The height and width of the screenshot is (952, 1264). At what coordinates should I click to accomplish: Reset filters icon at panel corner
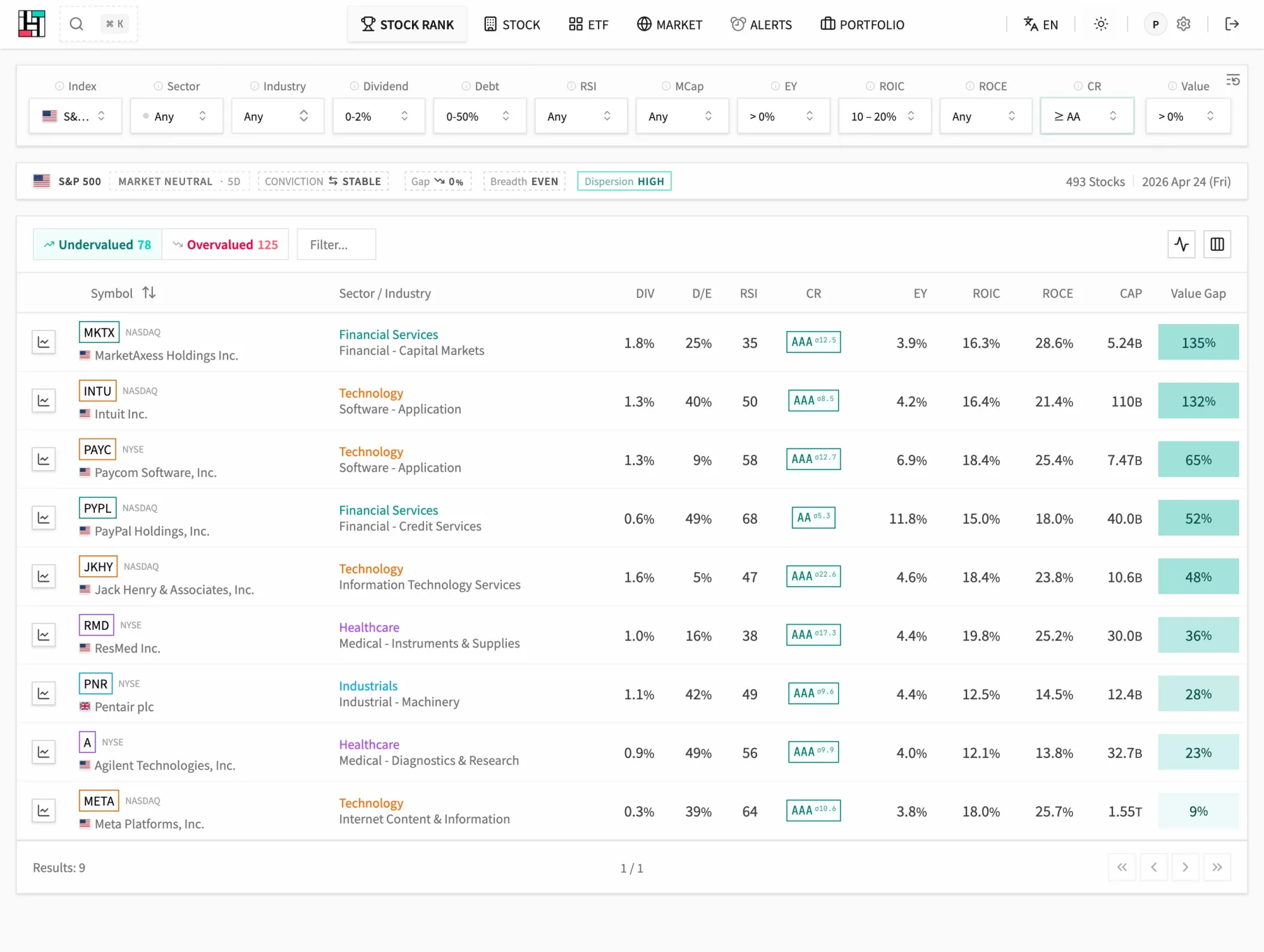pyautogui.click(x=1233, y=80)
